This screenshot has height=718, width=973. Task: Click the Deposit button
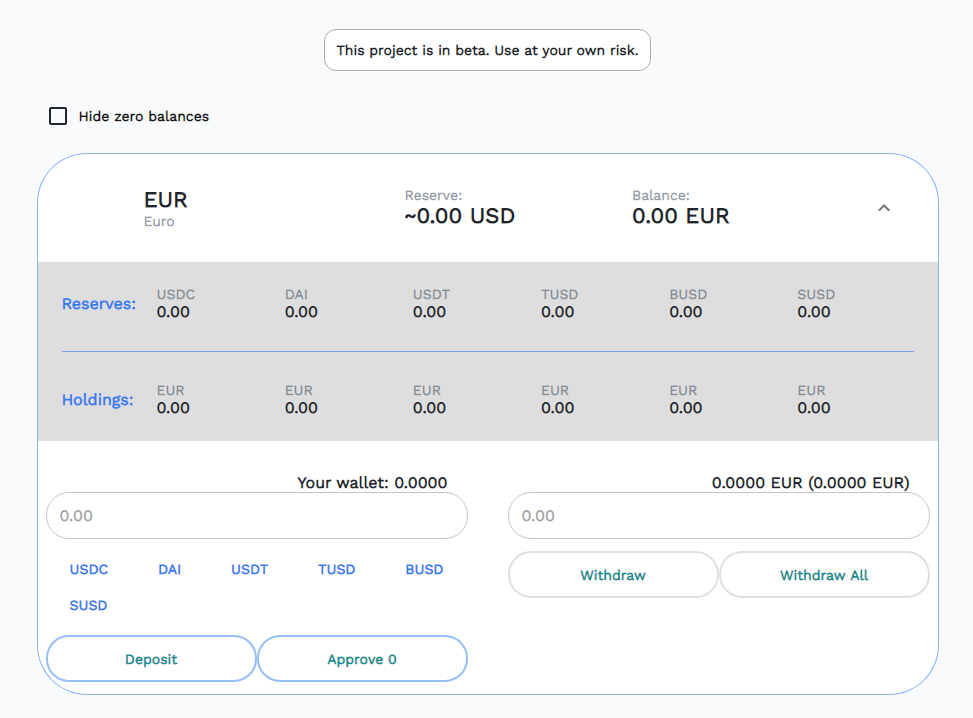coord(151,659)
